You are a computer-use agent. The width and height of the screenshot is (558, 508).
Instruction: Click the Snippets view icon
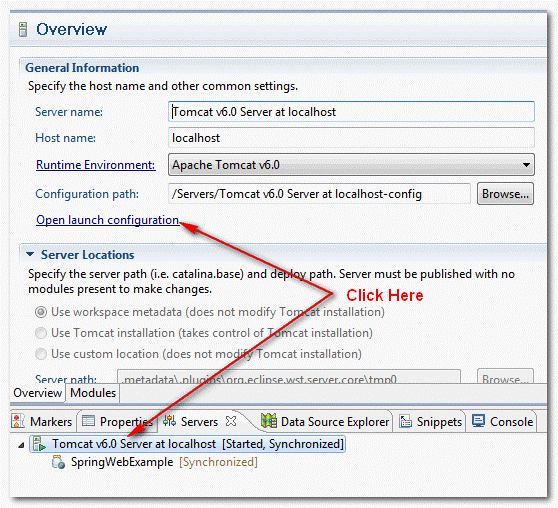406,421
